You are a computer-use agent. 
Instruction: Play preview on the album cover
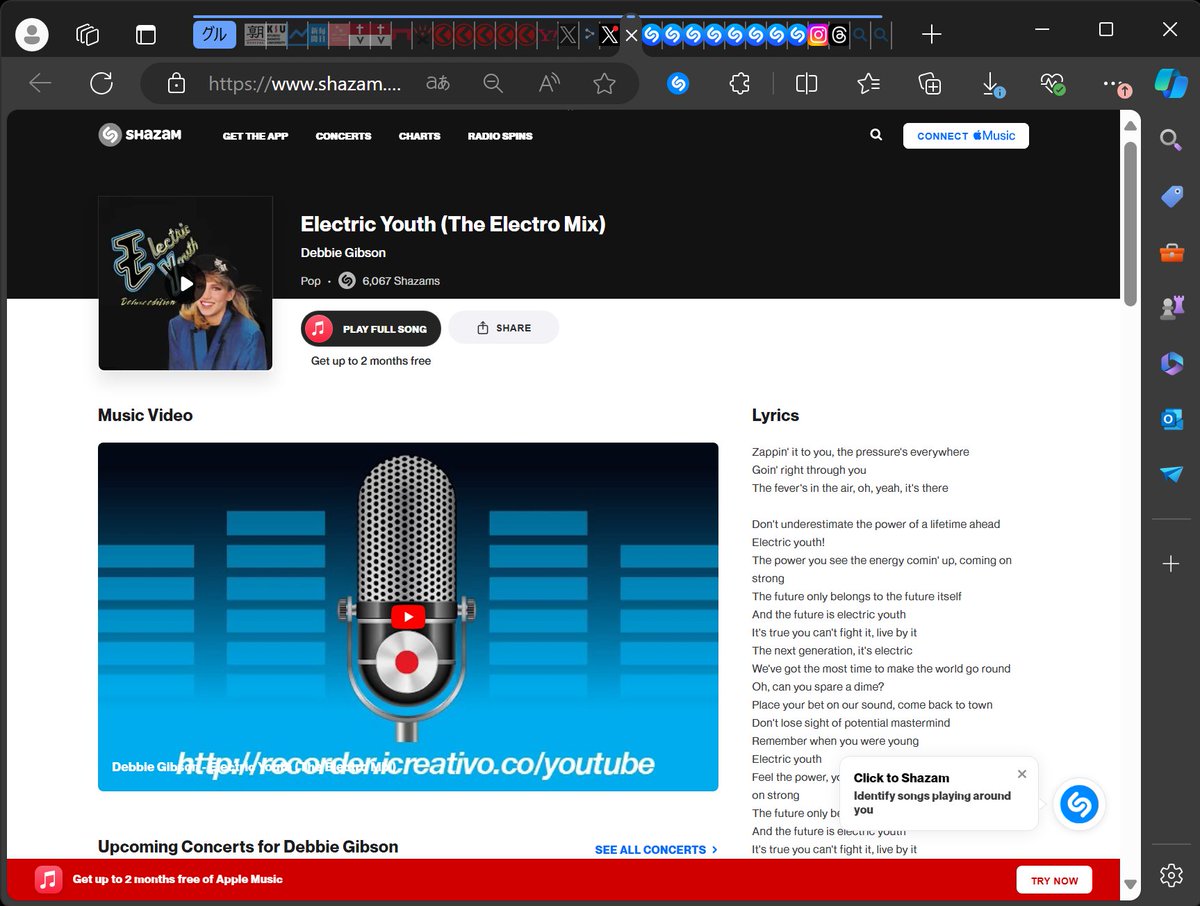[x=186, y=284]
